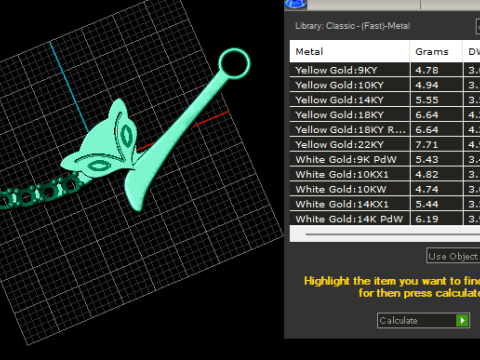Viewport: 480px width, 360px height.
Task: Click the Calculate button
Action: 423,320
